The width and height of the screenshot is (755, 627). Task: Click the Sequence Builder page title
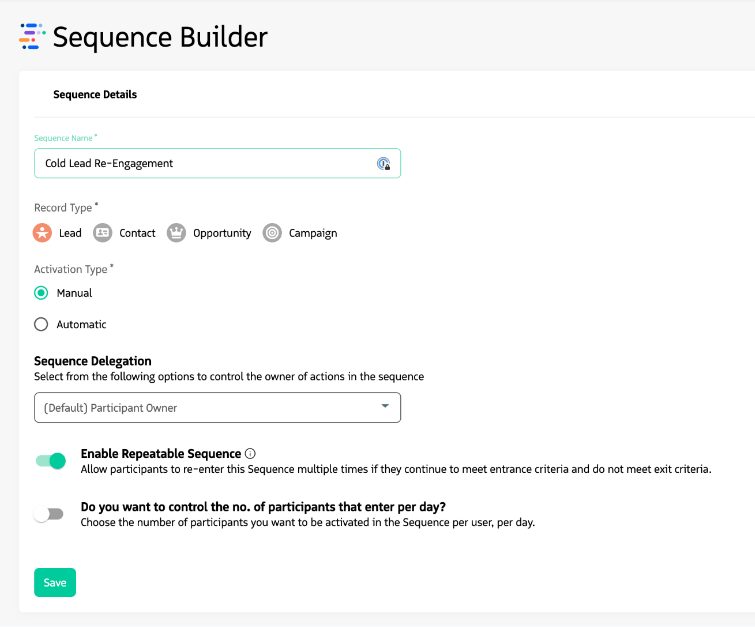click(160, 37)
